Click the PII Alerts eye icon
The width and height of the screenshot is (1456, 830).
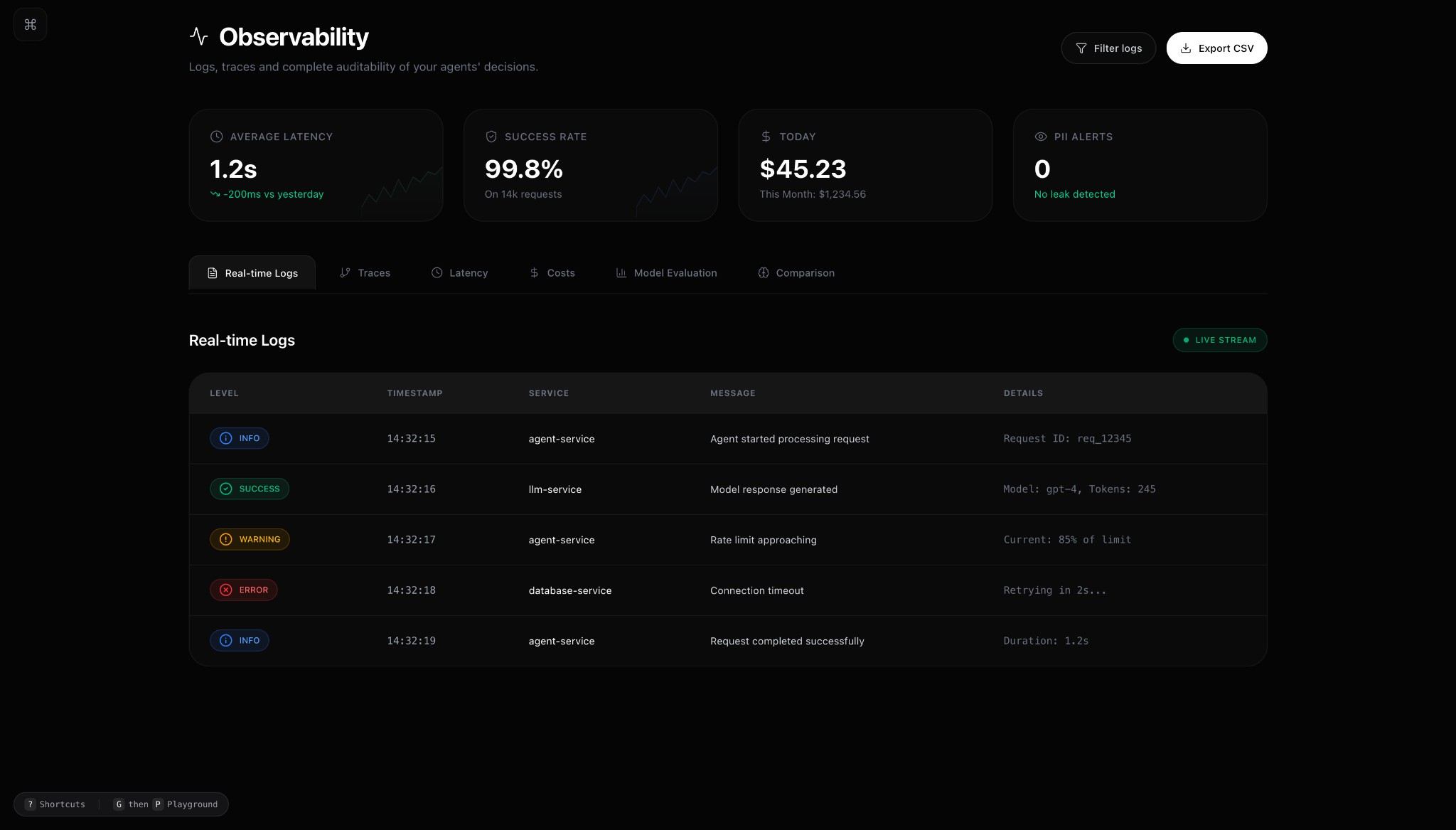coord(1040,137)
